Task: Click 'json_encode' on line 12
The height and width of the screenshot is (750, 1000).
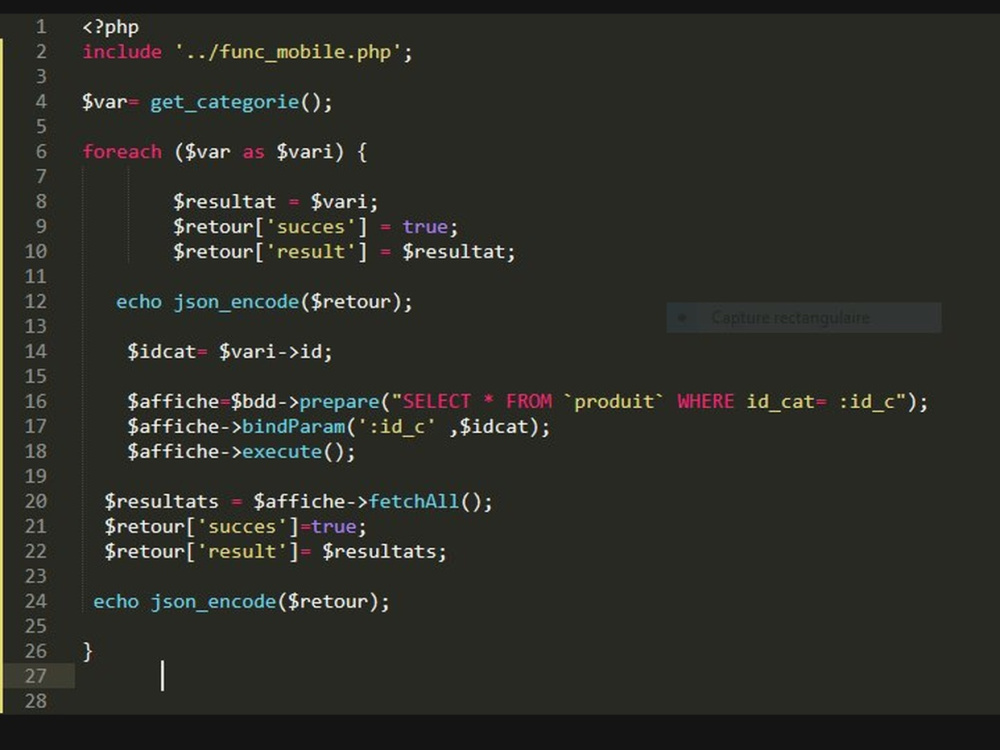Action: pyautogui.click(x=236, y=302)
